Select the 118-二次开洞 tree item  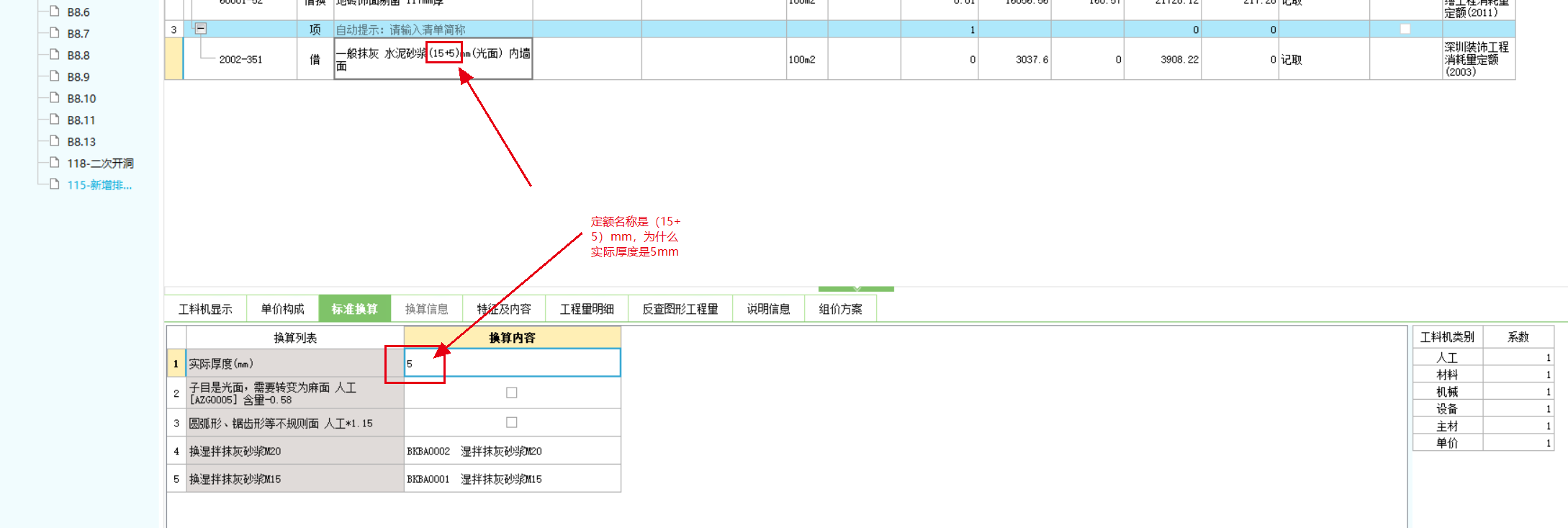click(100, 164)
